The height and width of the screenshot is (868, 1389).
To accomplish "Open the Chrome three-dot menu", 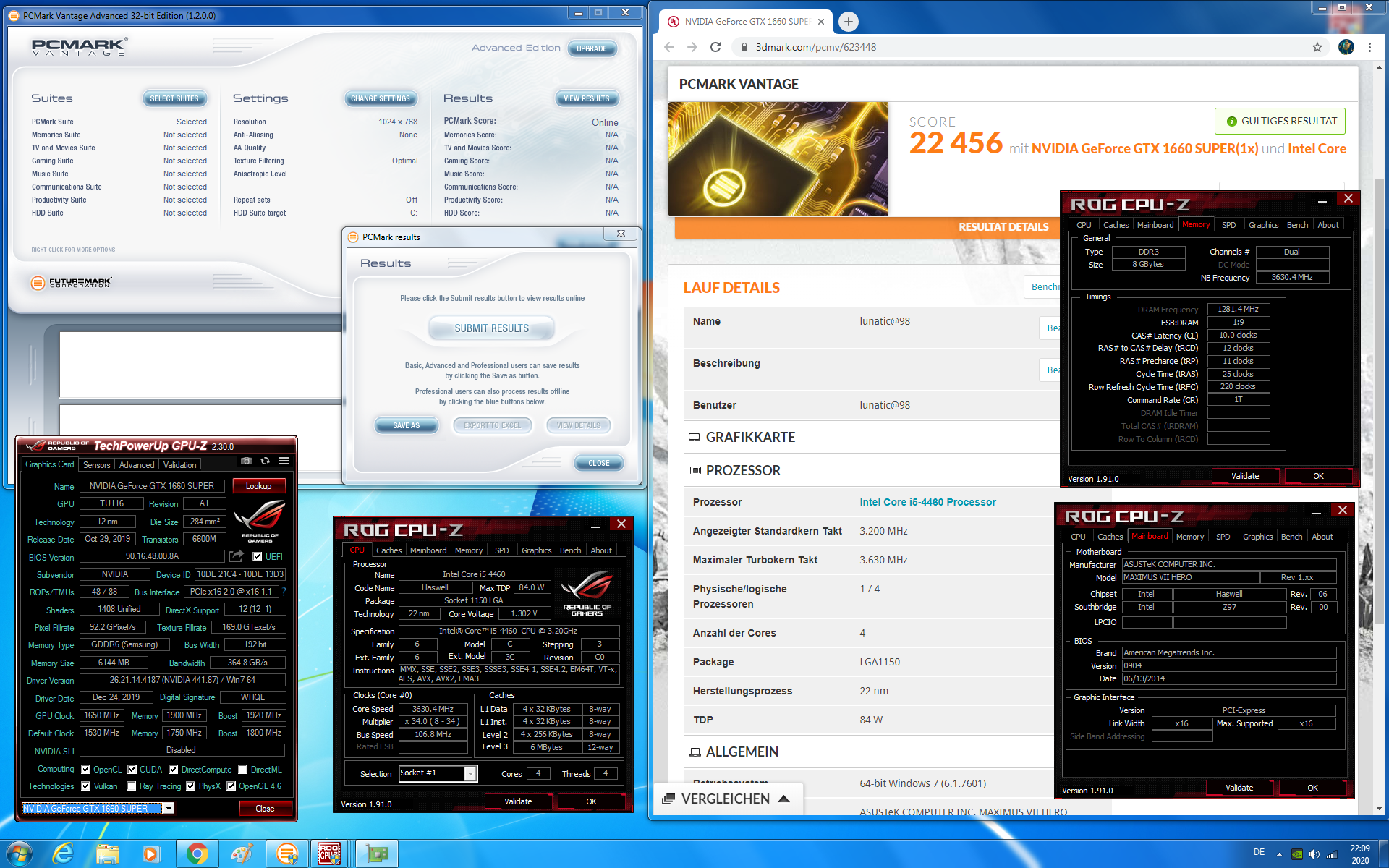I will tap(1369, 47).
